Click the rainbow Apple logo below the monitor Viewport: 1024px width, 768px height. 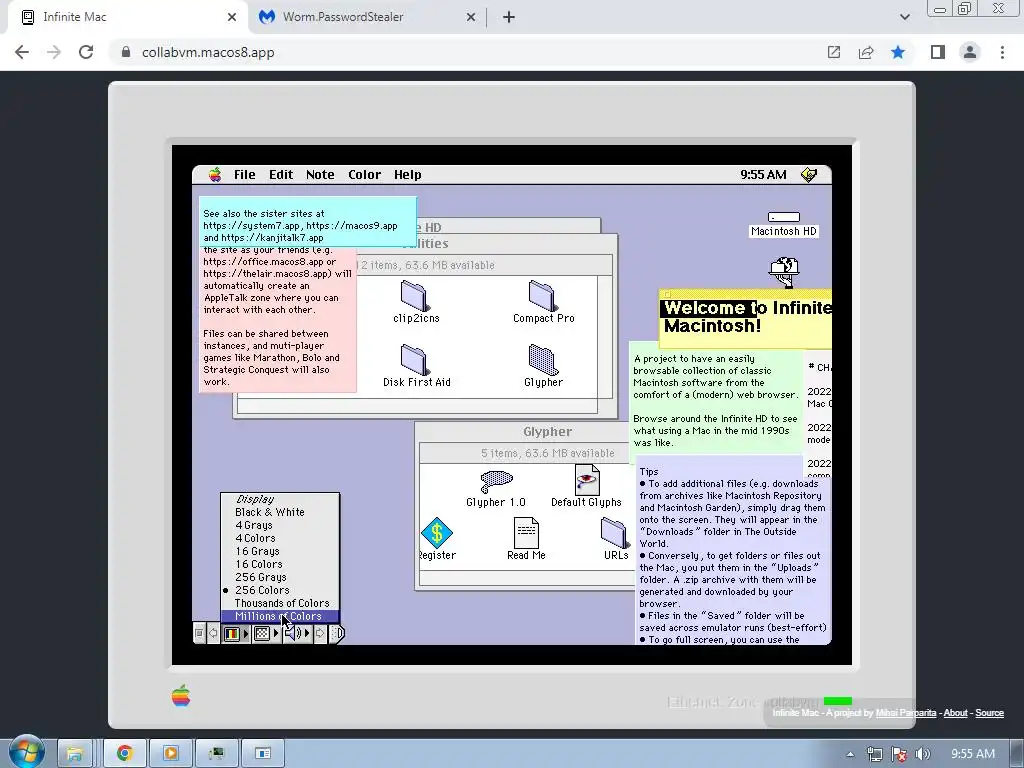(x=181, y=696)
